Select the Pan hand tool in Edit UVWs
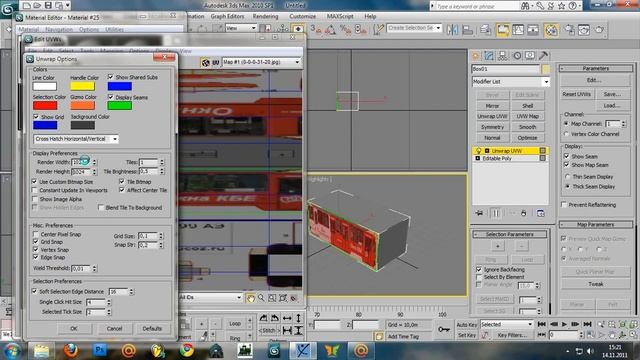The height and width of the screenshot is (360, 640). coord(250,298)
